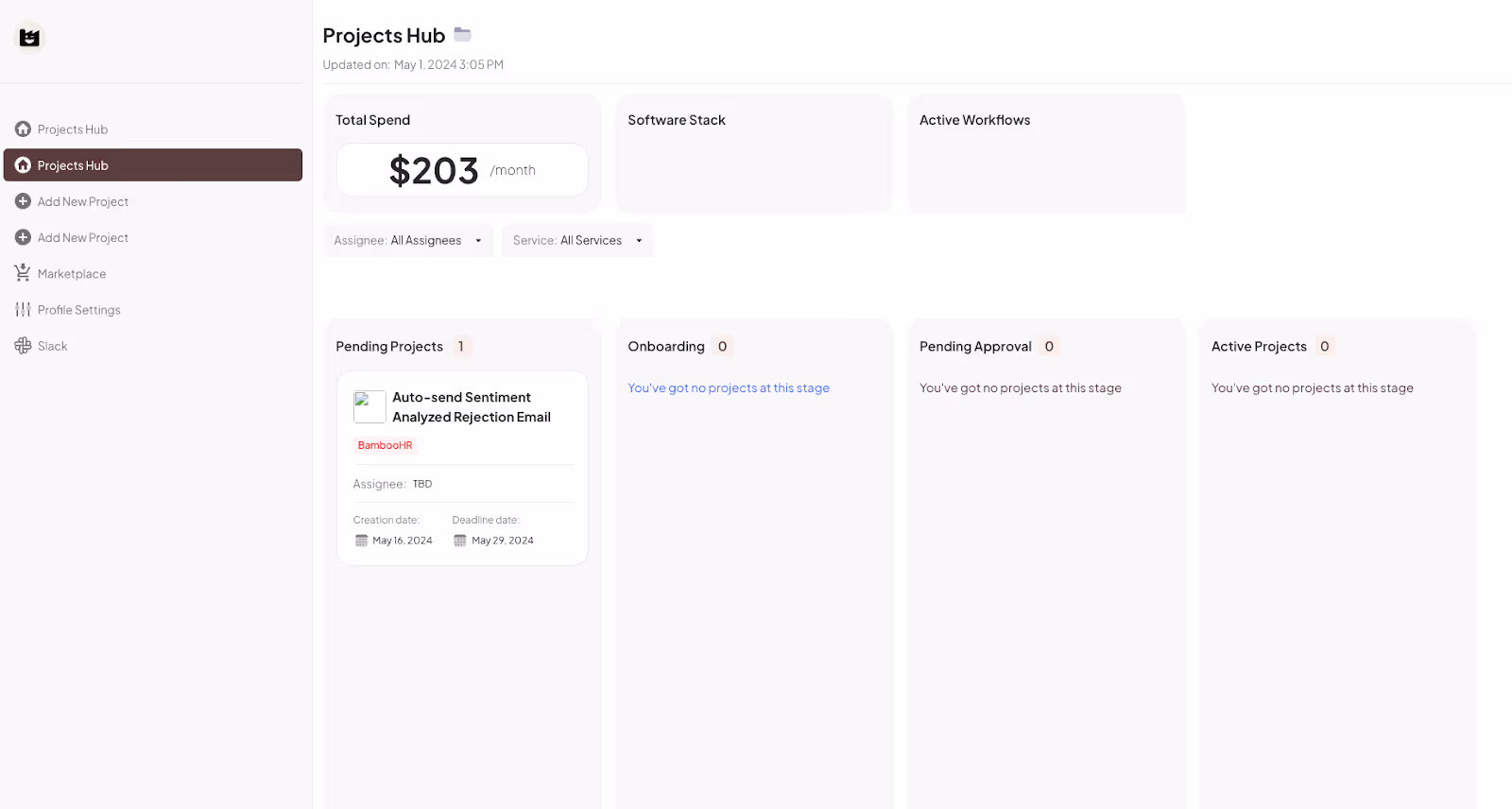Click the Onboarding count badge
Screen dimensions: 1512x809
click(723, 346)
